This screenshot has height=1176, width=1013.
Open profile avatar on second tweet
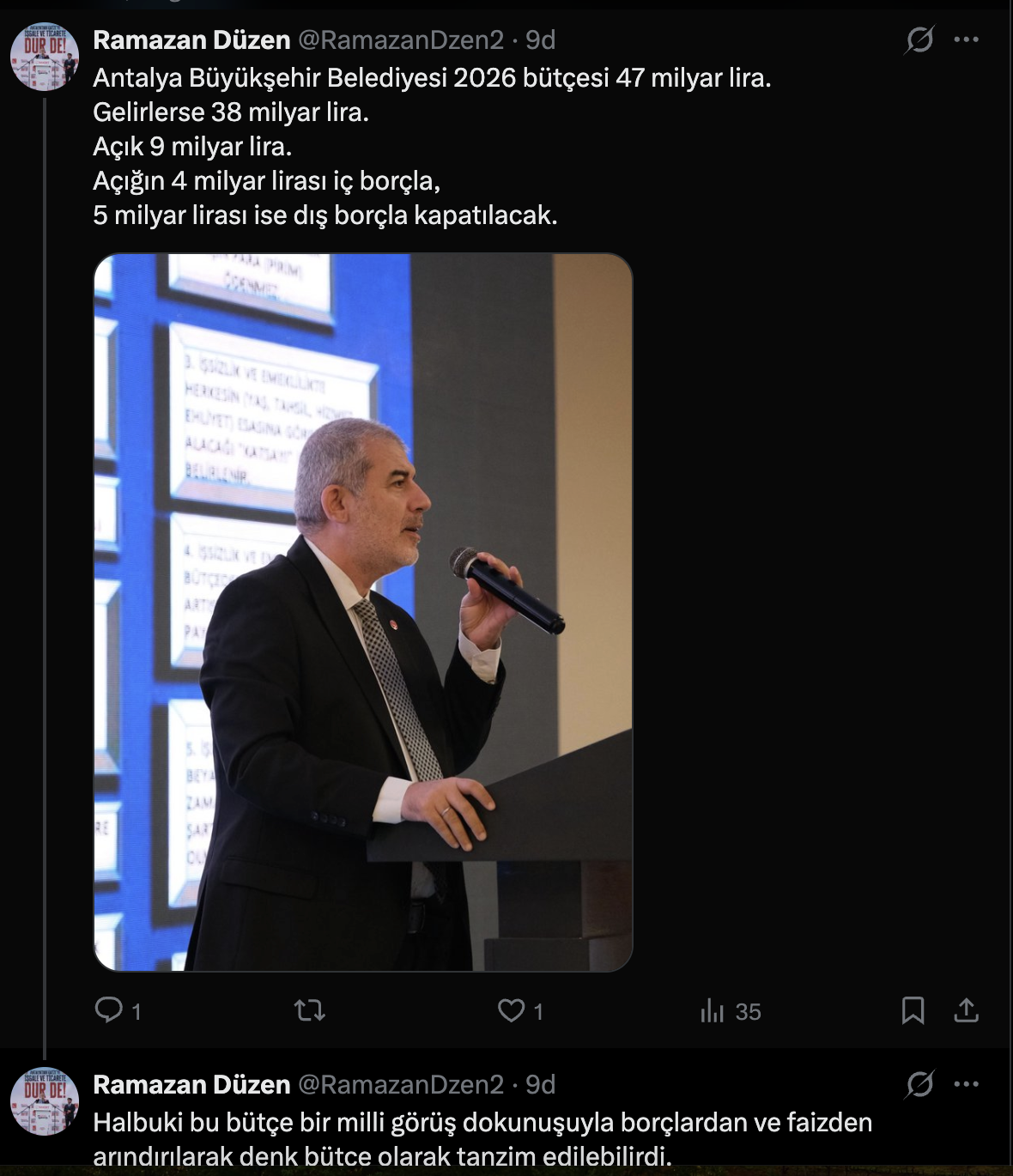coord(45,1101)
